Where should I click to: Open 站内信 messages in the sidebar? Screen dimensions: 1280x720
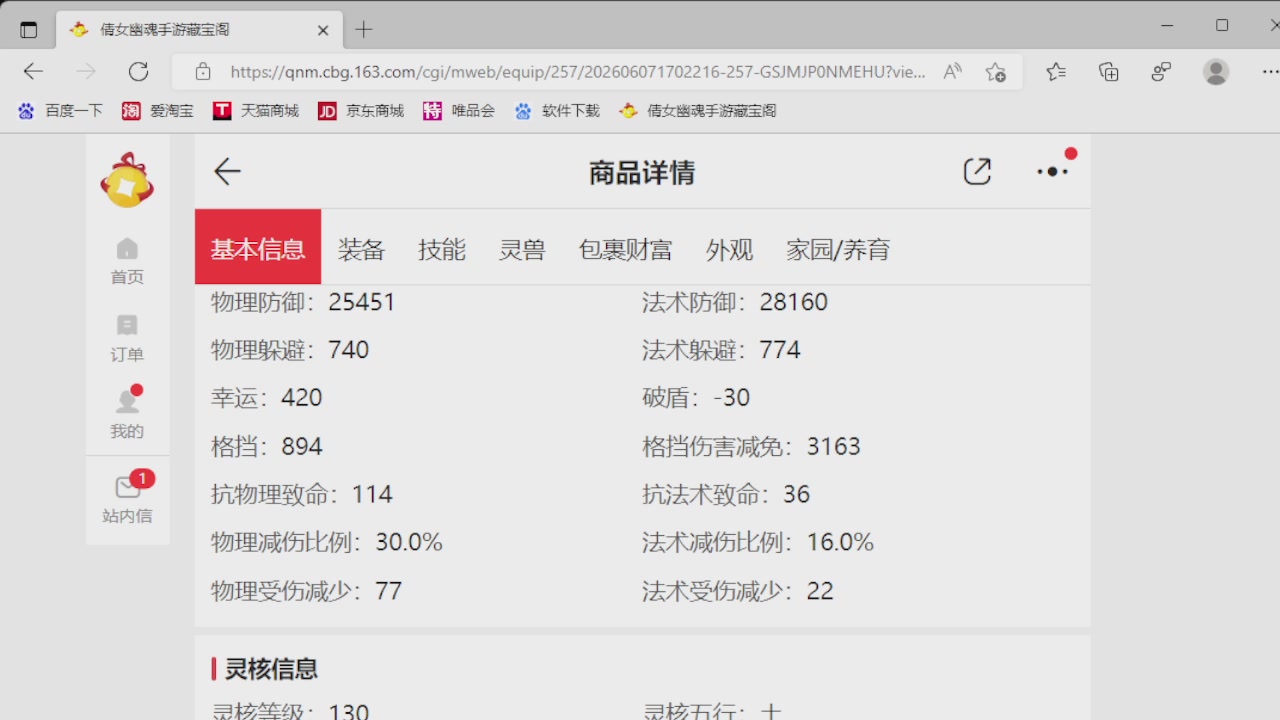click(127, 499)
